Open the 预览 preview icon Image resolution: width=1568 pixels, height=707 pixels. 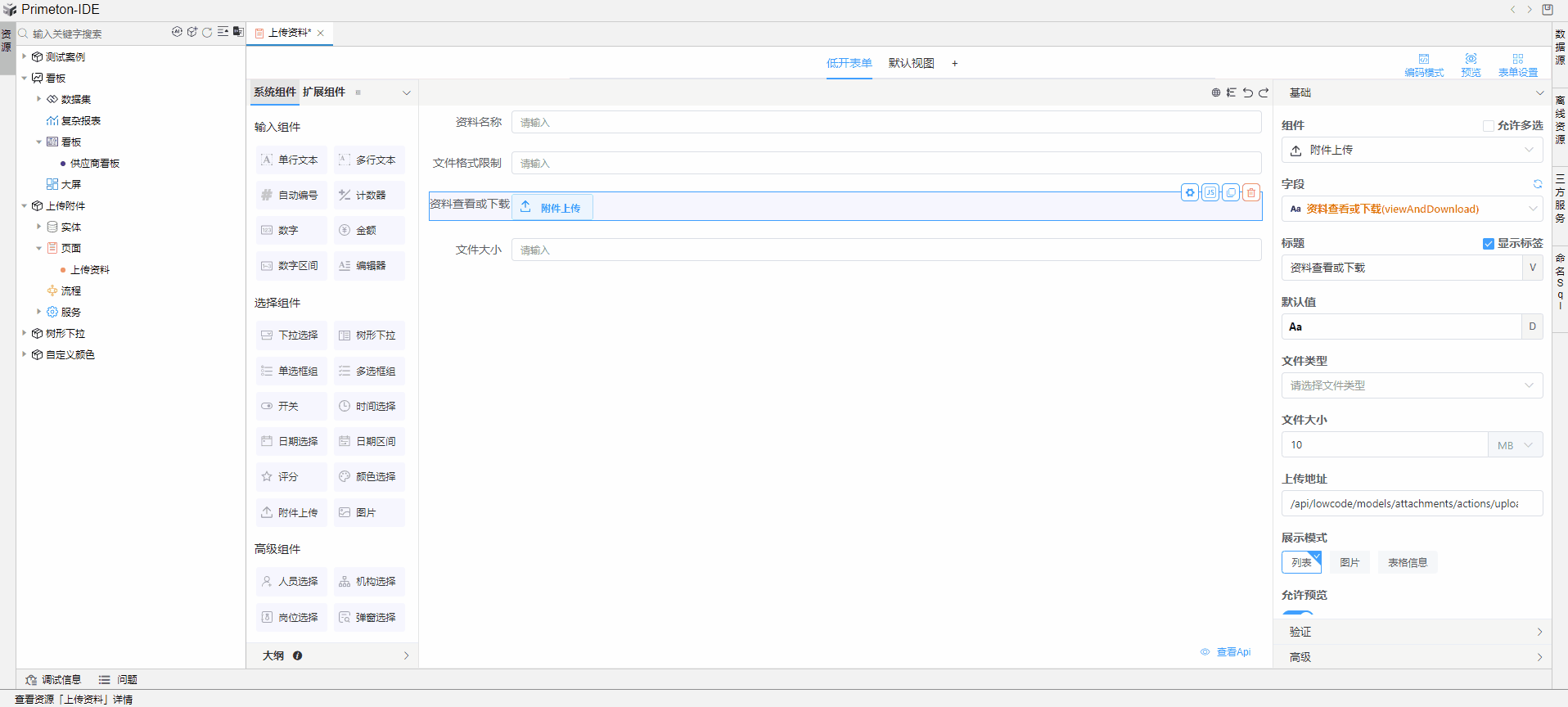coord(1471,65)
